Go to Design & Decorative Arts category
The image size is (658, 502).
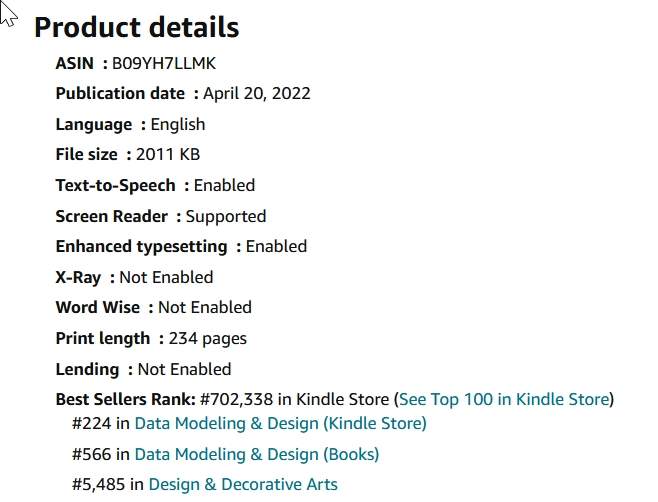click(243, 485)
